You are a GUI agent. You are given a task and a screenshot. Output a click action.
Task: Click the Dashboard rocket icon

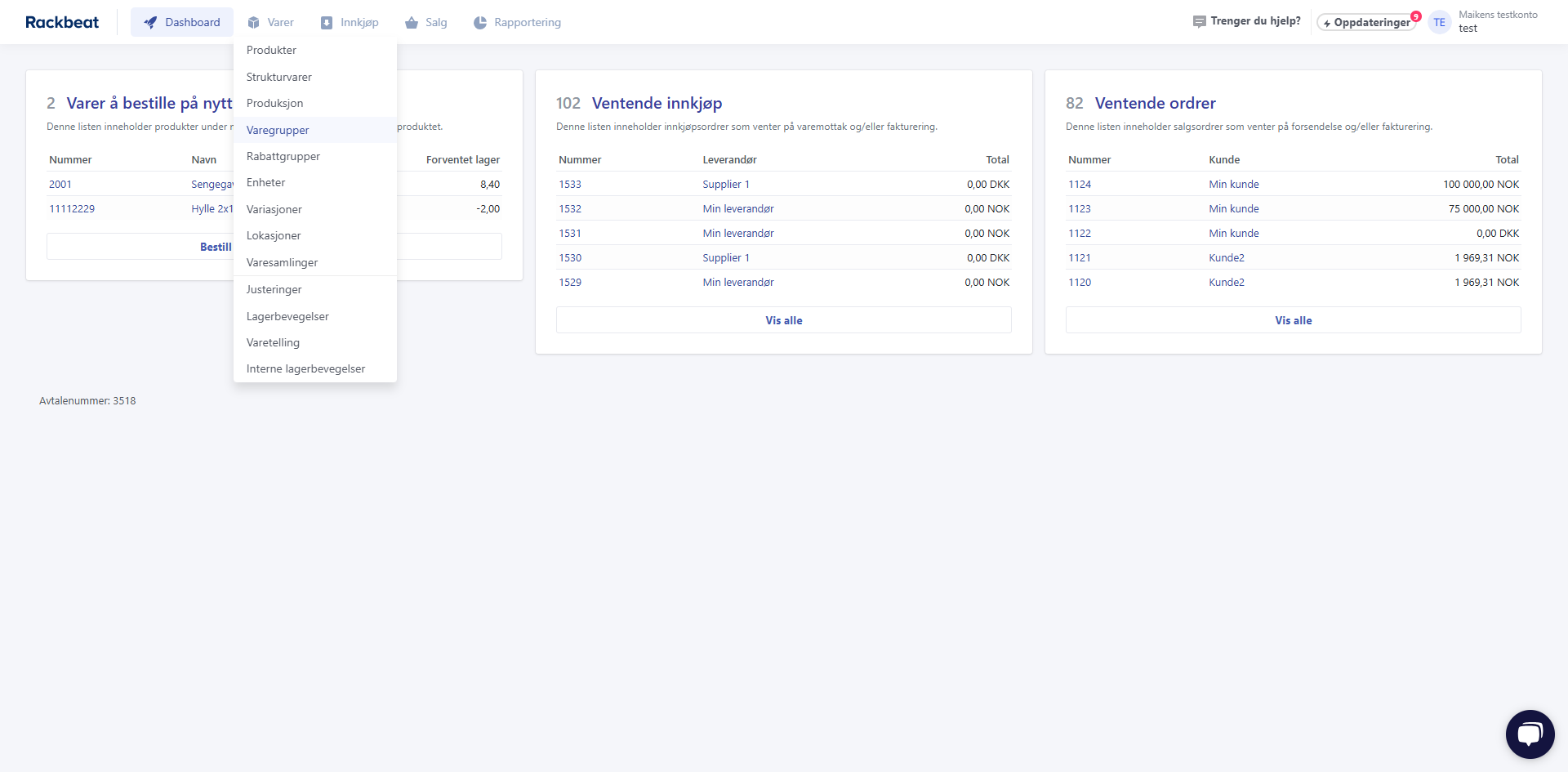coord(150,23)
